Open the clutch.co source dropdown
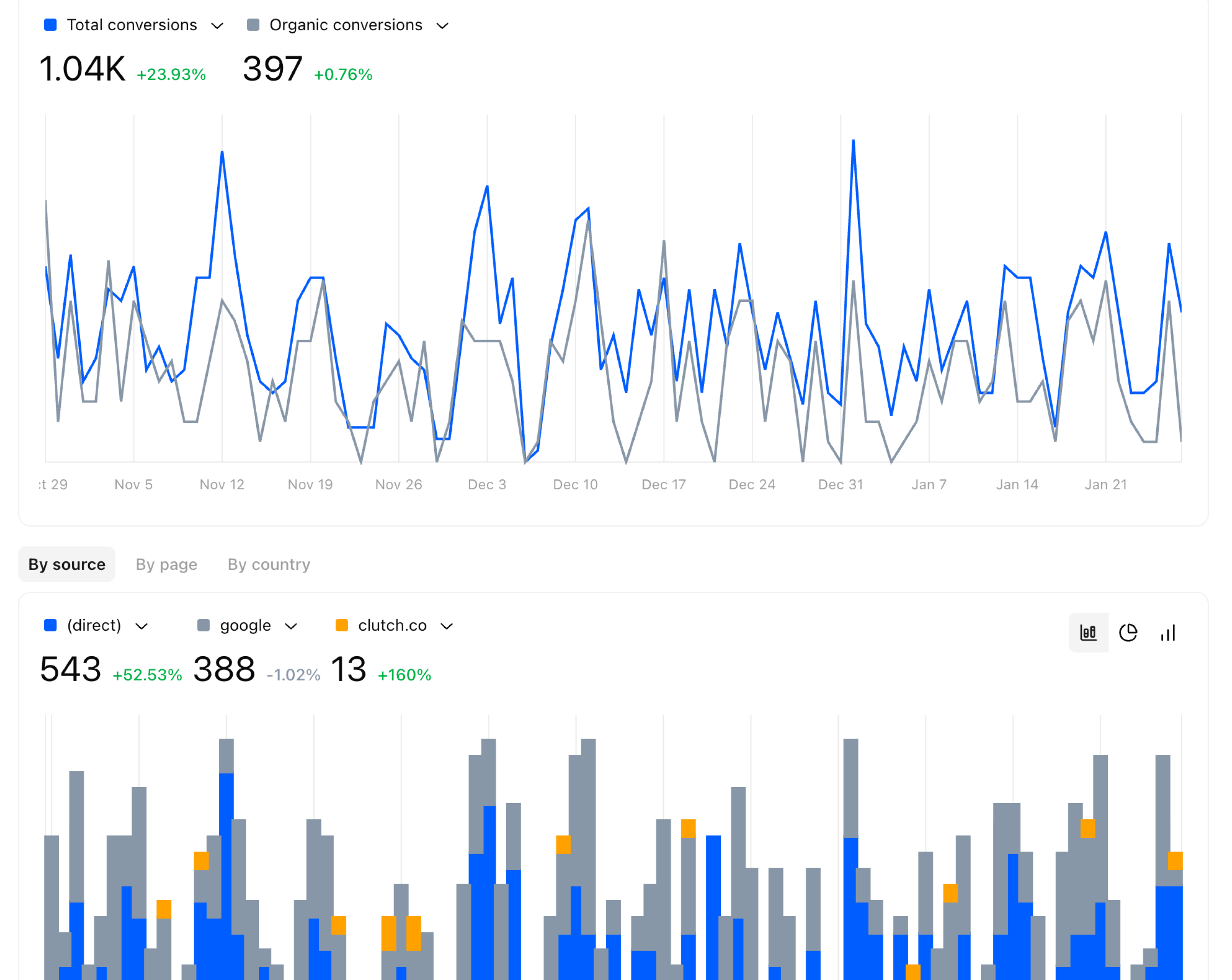1232x980 pixels. point(448,626)
